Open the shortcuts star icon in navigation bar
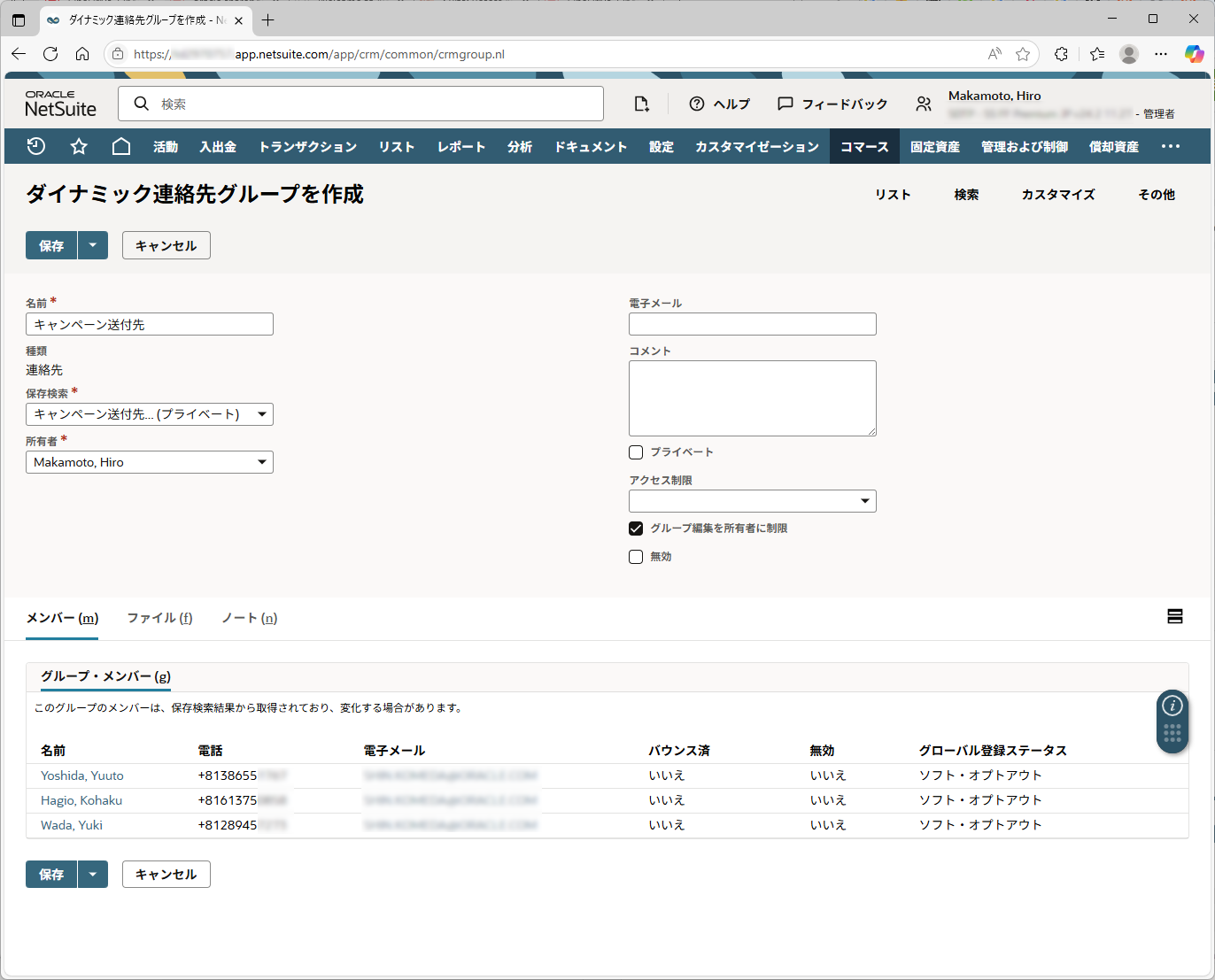This screenshot has height=980, width=1215. pos(79,146)
